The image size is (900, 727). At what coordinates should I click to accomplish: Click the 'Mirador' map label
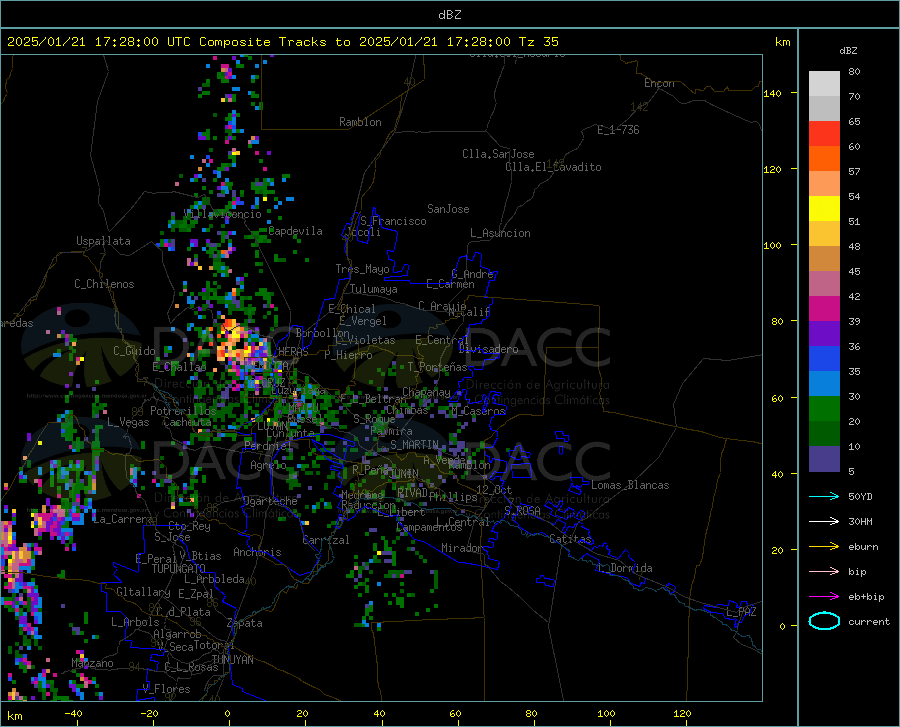click(461, 548)
